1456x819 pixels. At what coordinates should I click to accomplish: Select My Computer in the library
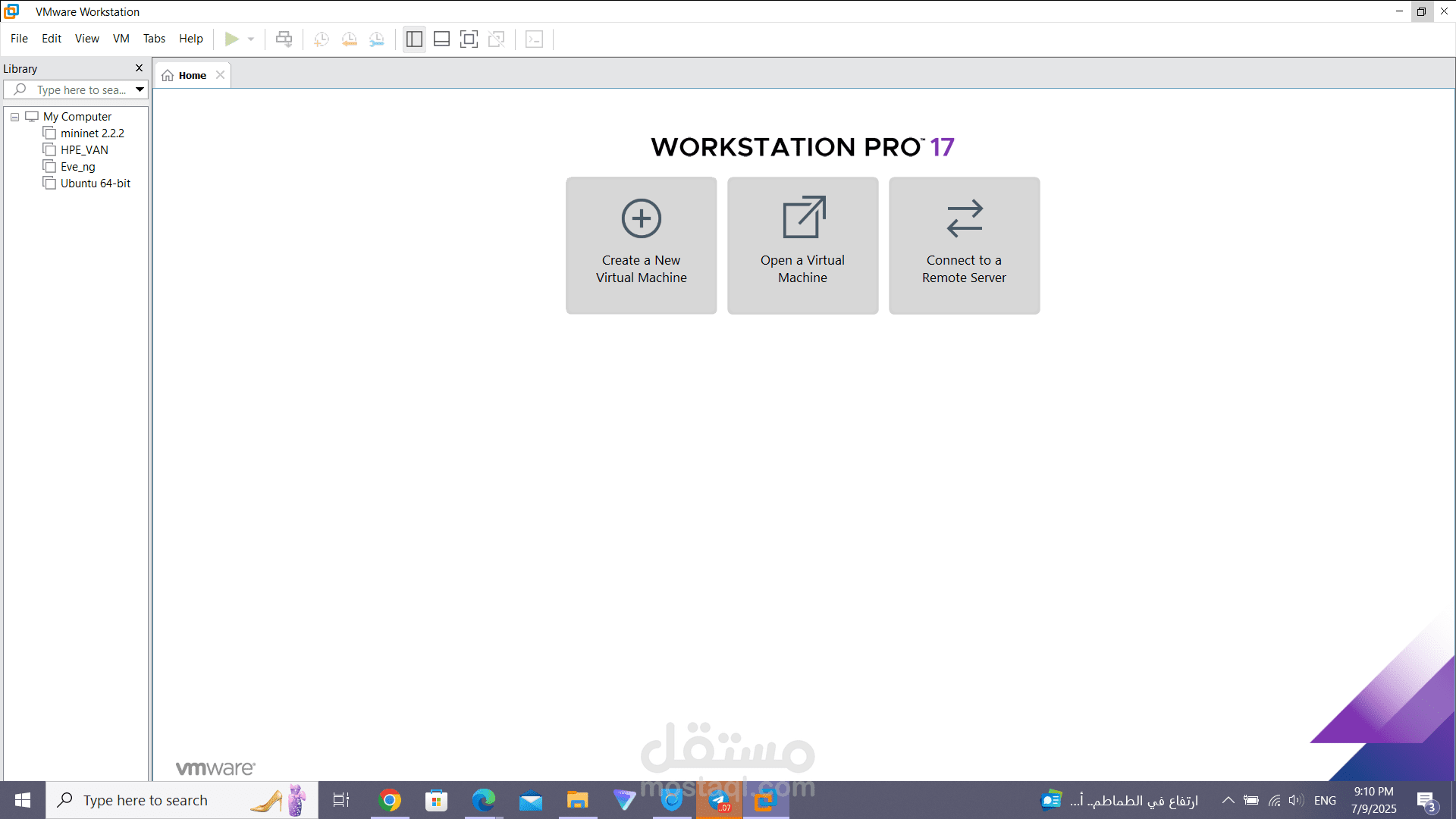coord(77,117)
